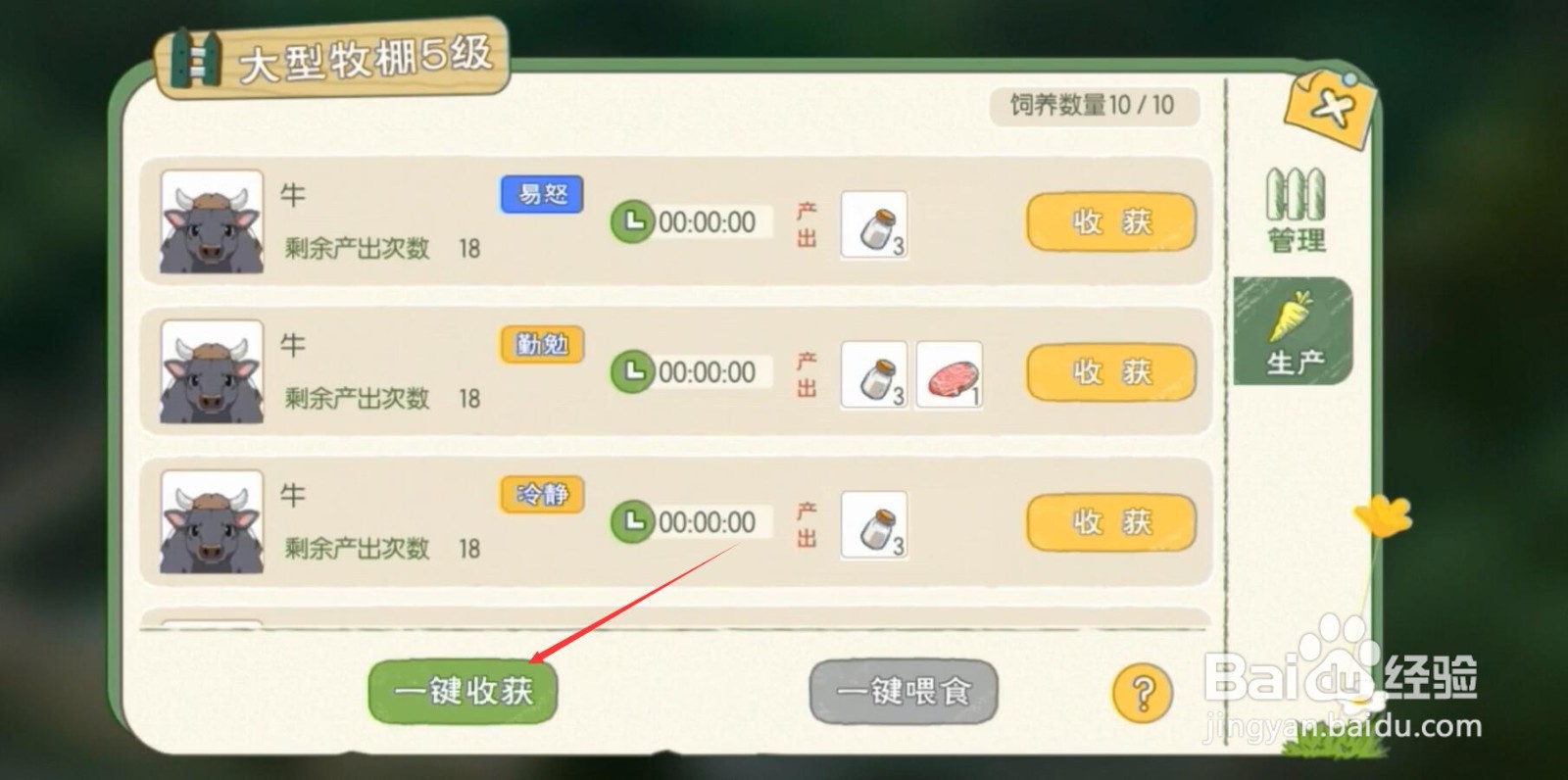Click the green 一键收获 button
The width and height of the screenshot is (1568, 780).
[463, 691]
